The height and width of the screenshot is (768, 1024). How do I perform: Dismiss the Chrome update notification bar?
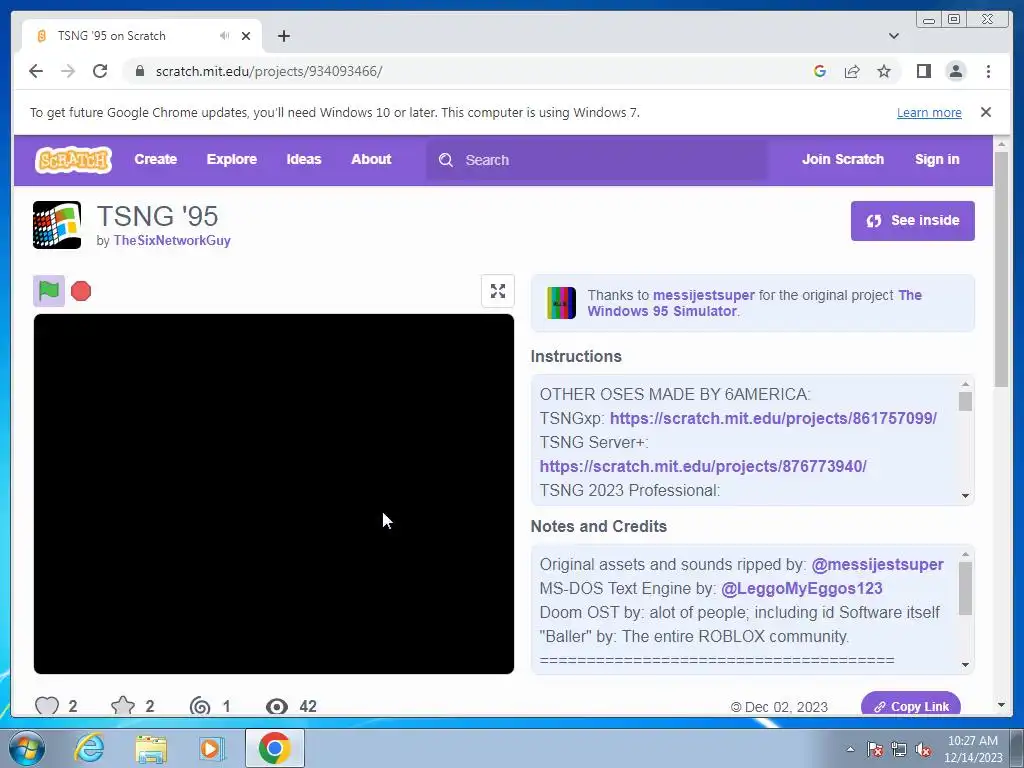[x=985, y=112]
